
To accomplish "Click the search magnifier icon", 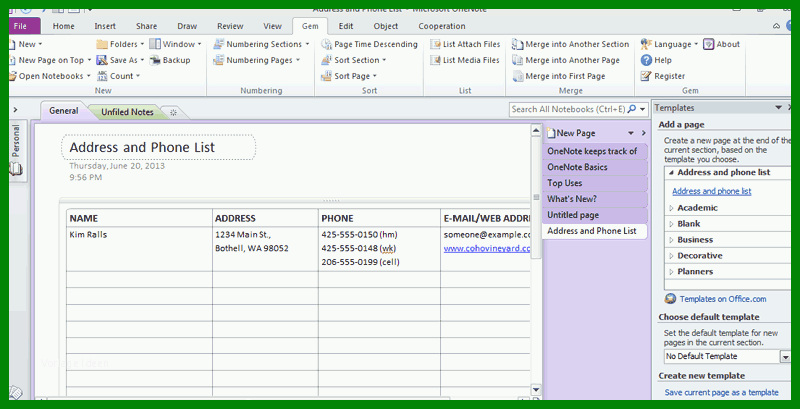I will [x=632, y=109].
